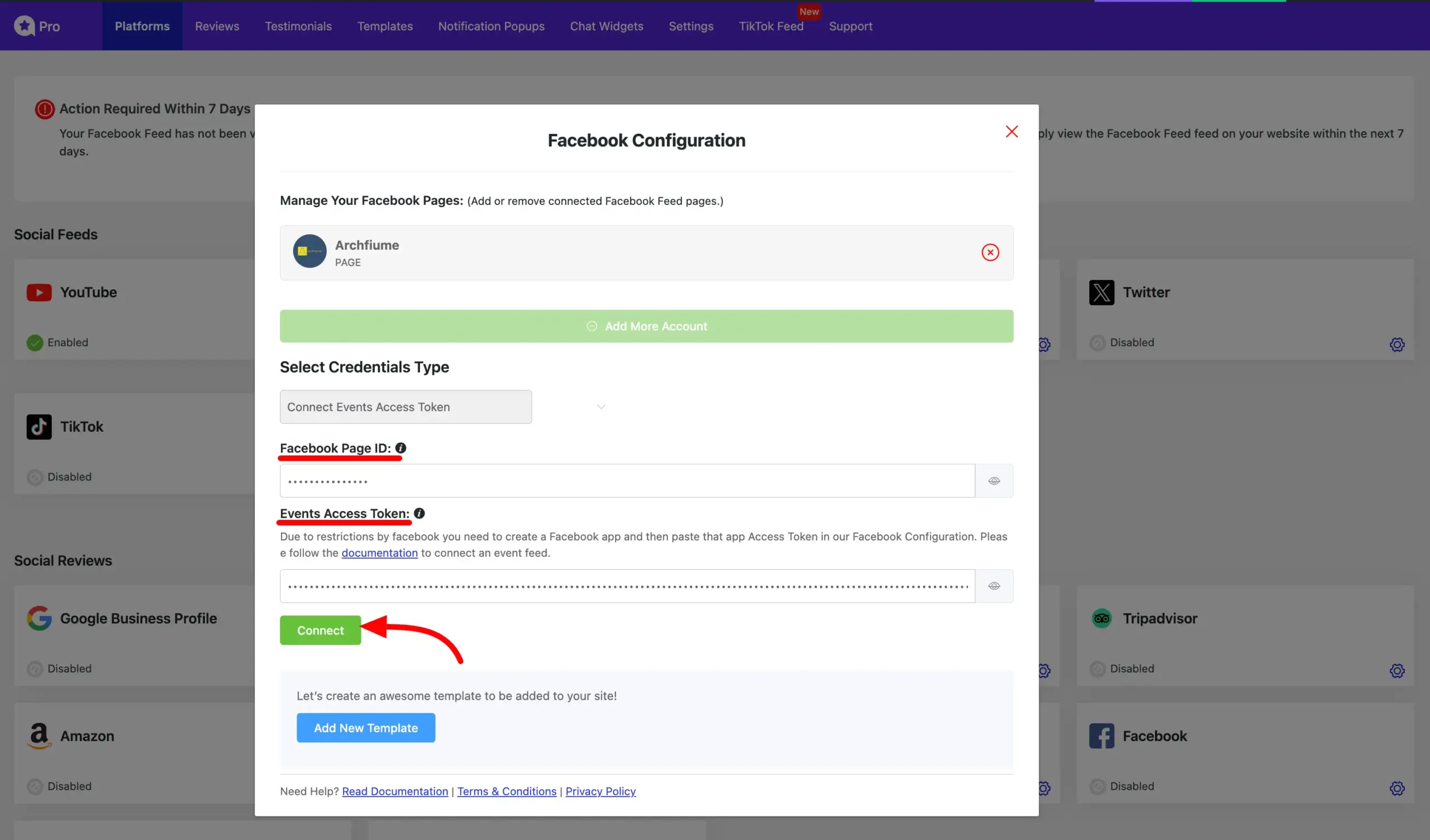Open the TikTok Feed tab
Viewport: 1430px width, 840px height.
(x=771, y=26)
